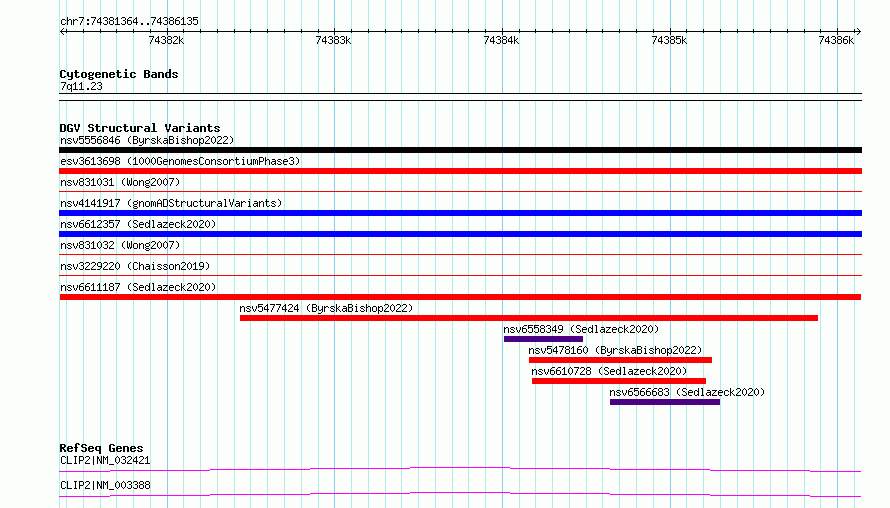Select nsv831032 (Wong2007) variant label
The image size is (890, 508).
(x=120, y=245)
